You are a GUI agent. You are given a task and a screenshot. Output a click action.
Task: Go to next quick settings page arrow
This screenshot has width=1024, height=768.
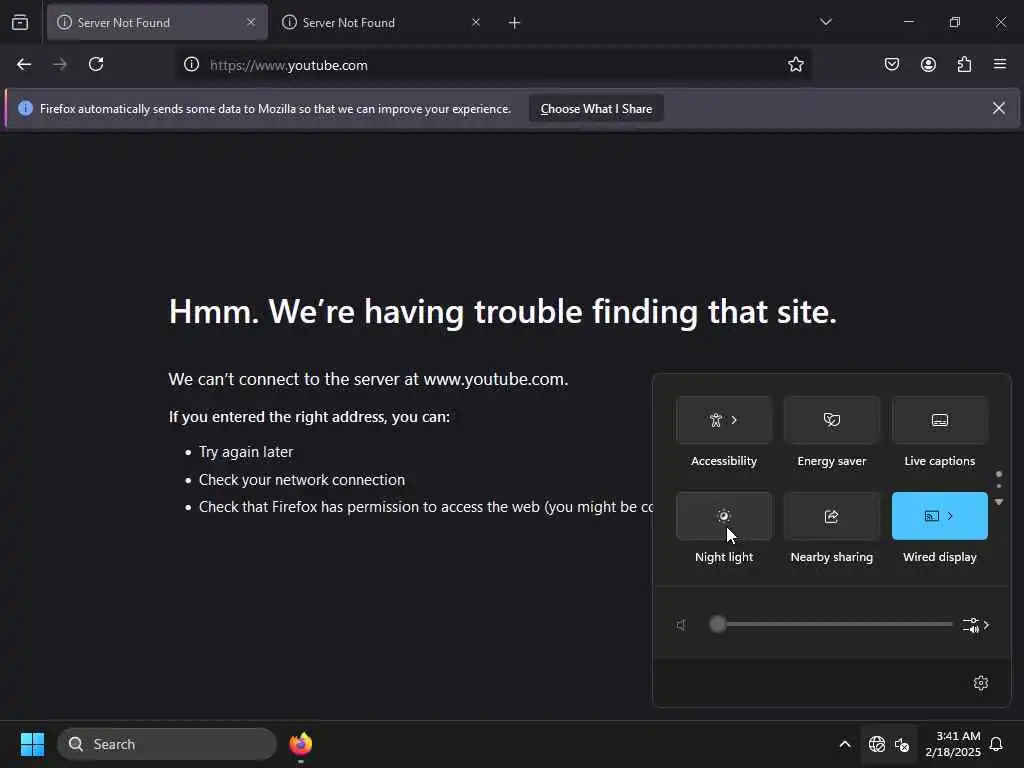pos(999,502)
